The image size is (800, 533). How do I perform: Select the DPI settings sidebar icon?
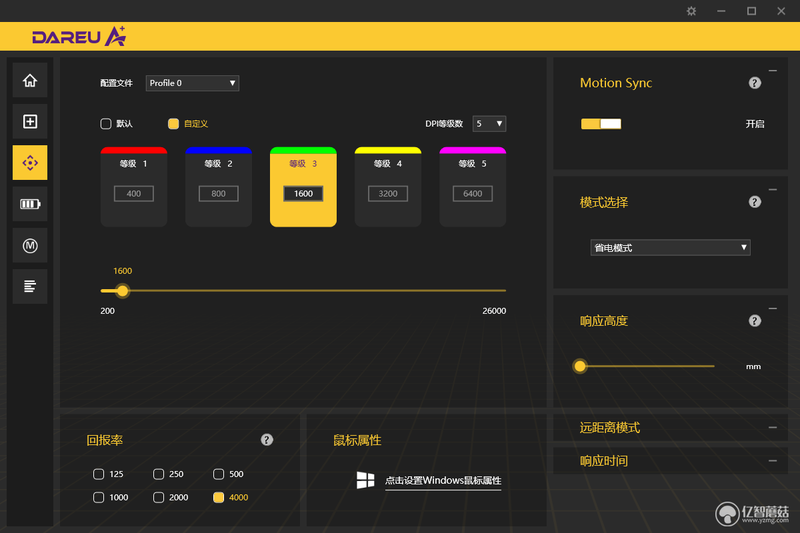pos(30,163)
